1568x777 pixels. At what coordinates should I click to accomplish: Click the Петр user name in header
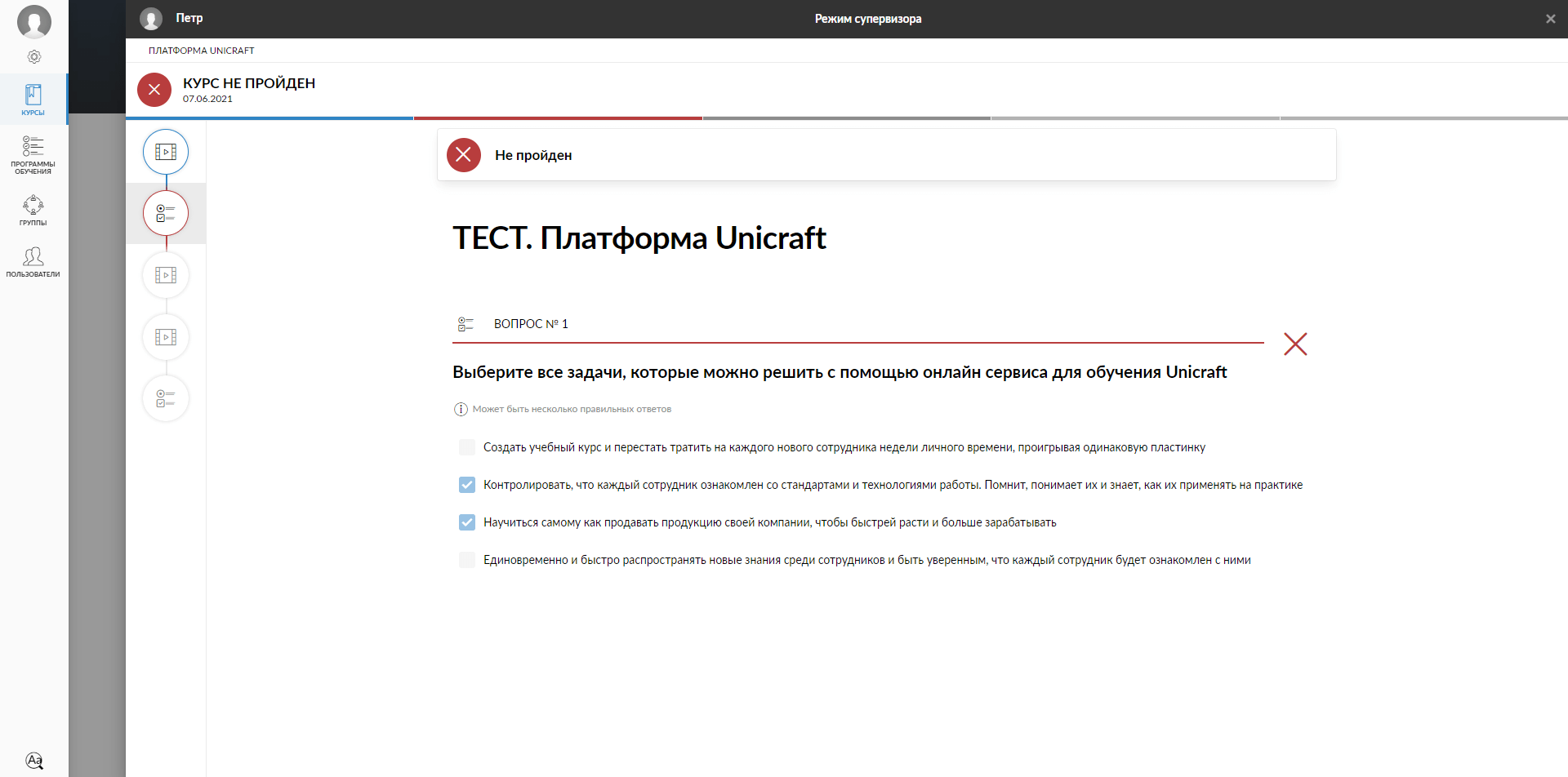189,18
